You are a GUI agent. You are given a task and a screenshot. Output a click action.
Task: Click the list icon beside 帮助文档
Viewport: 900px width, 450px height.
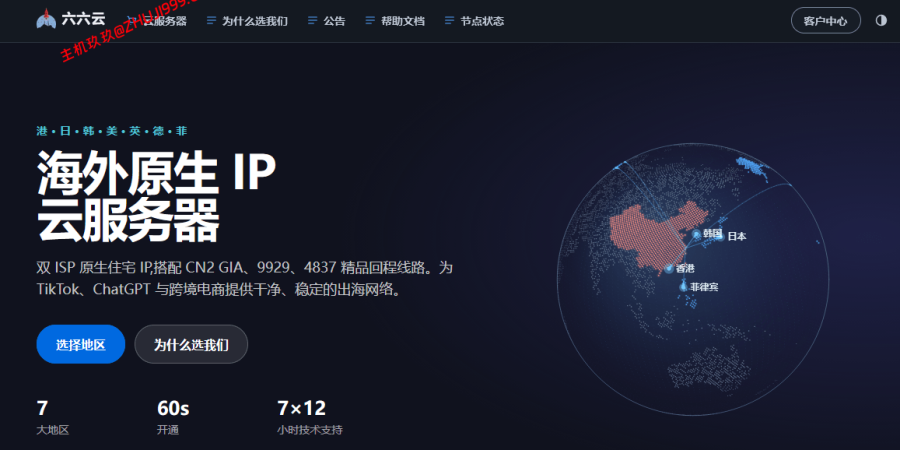[370, 21]
